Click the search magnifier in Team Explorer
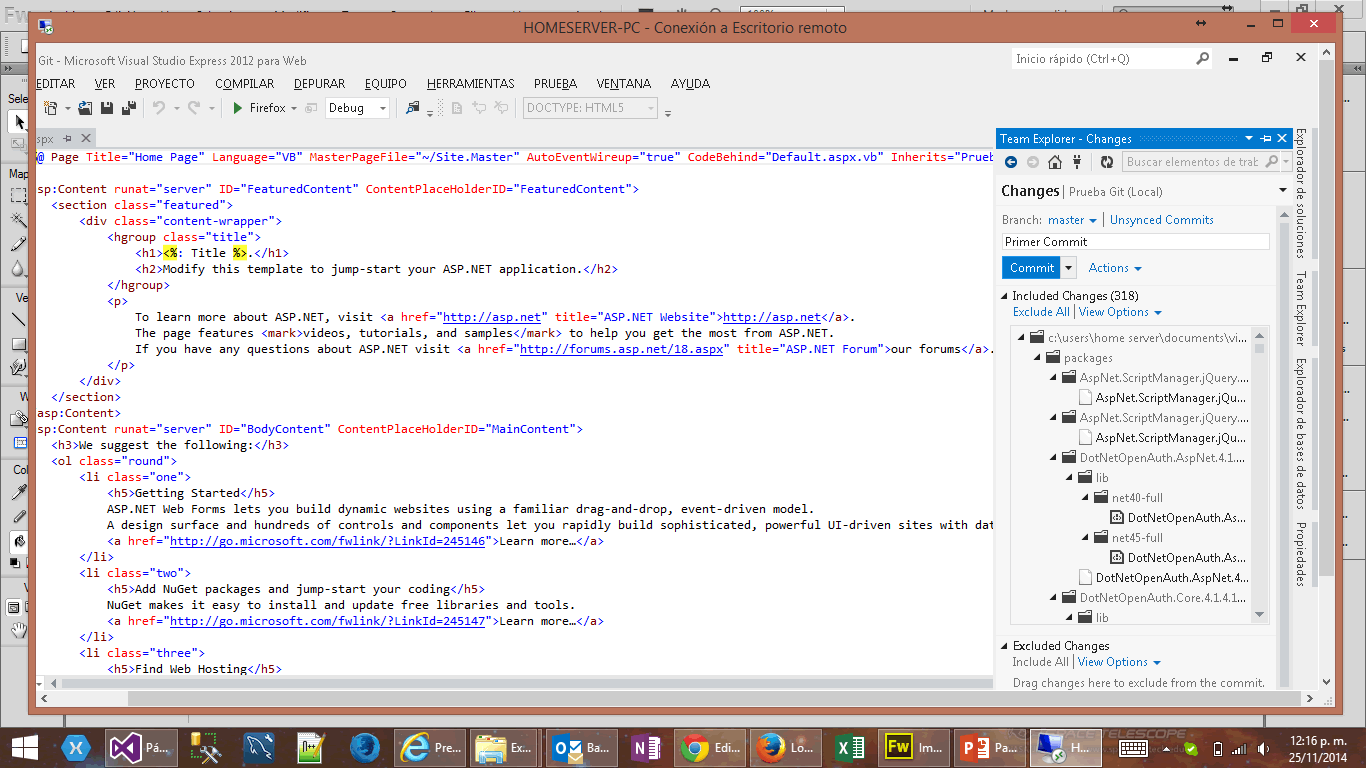 tap(1272, 162)
